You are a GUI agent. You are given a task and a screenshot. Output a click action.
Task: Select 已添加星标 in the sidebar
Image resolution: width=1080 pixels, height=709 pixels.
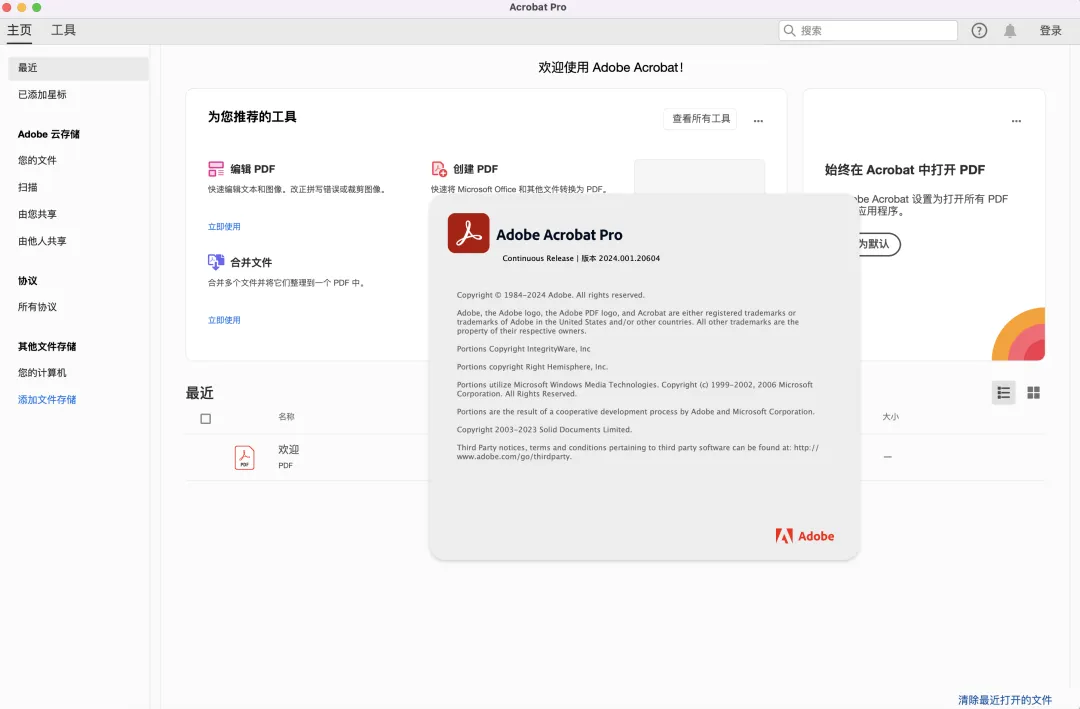[x=42, y=94]
